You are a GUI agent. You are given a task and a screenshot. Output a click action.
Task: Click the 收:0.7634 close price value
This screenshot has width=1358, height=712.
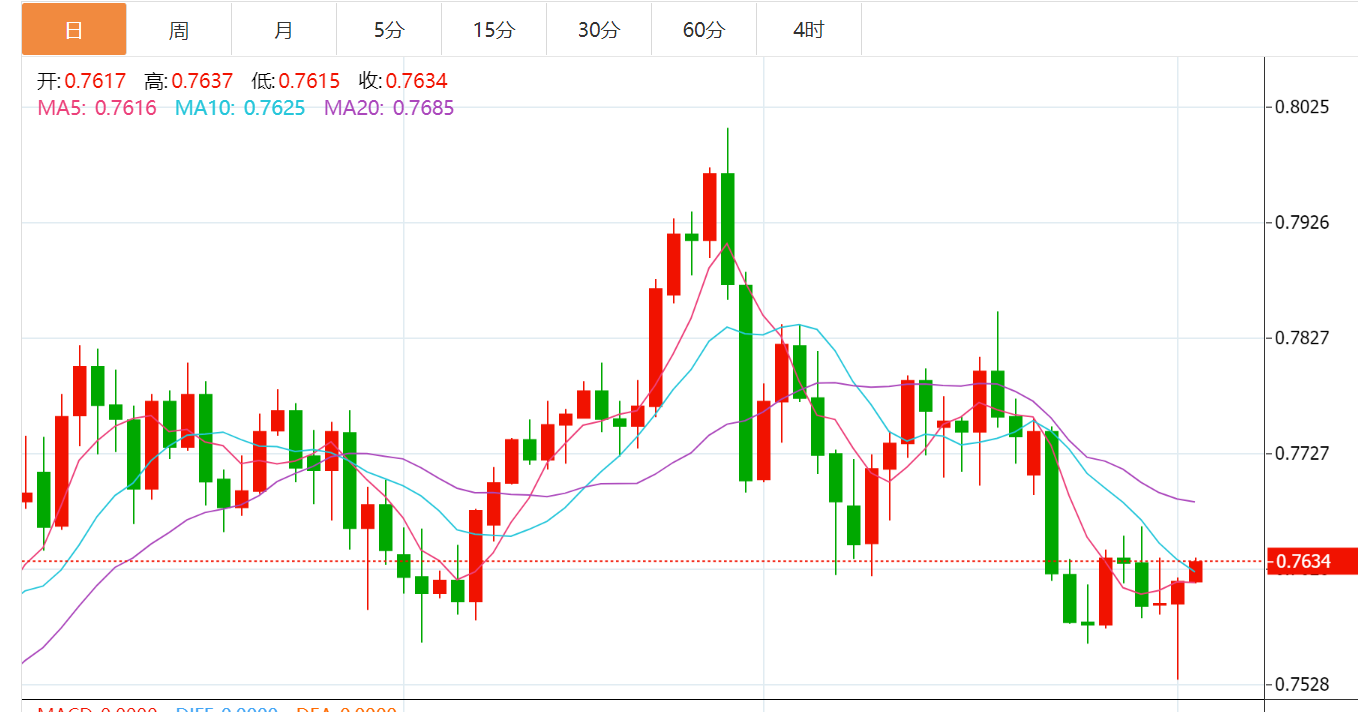pos(402,81)
